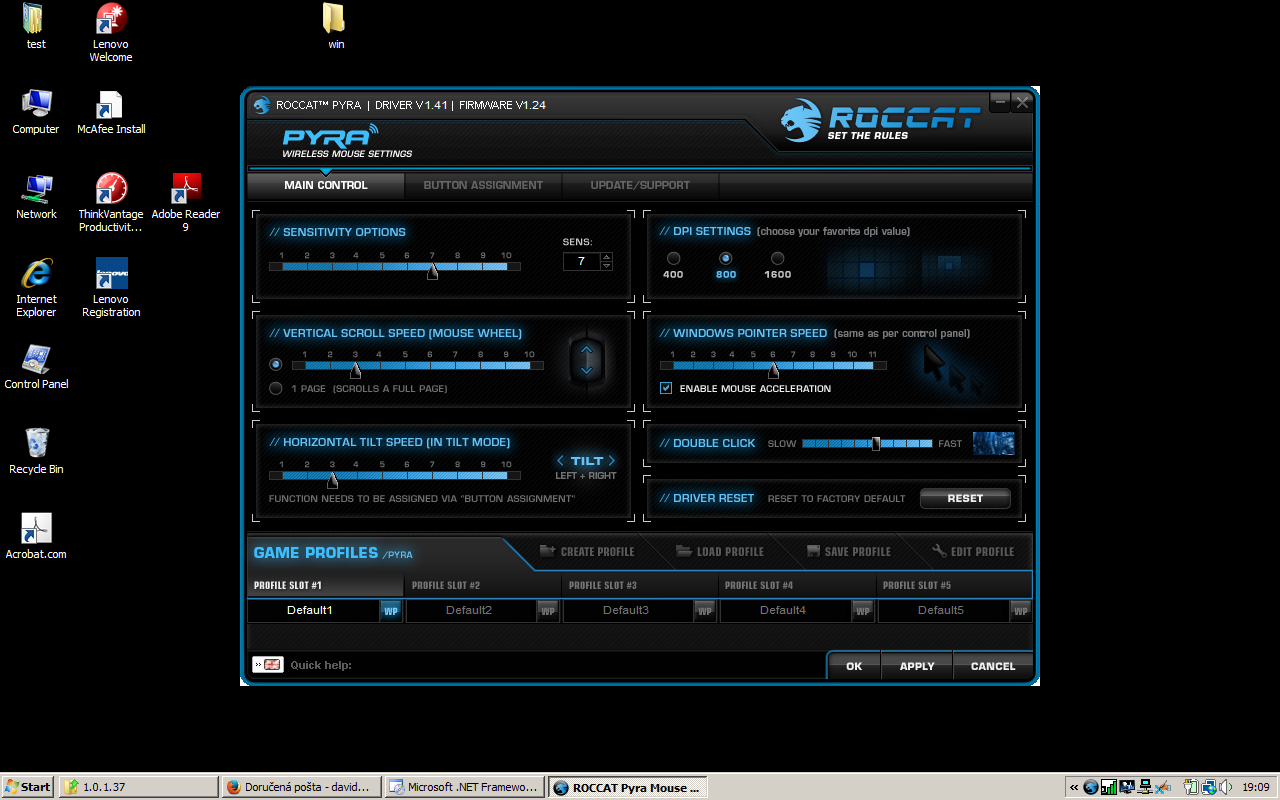Select the 1 Page scroll radio option

276,388
